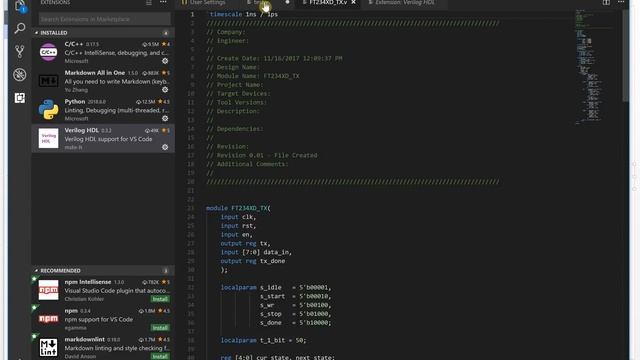Open manage gear for Python extension
640x360 pixels.
pos(165,118)
